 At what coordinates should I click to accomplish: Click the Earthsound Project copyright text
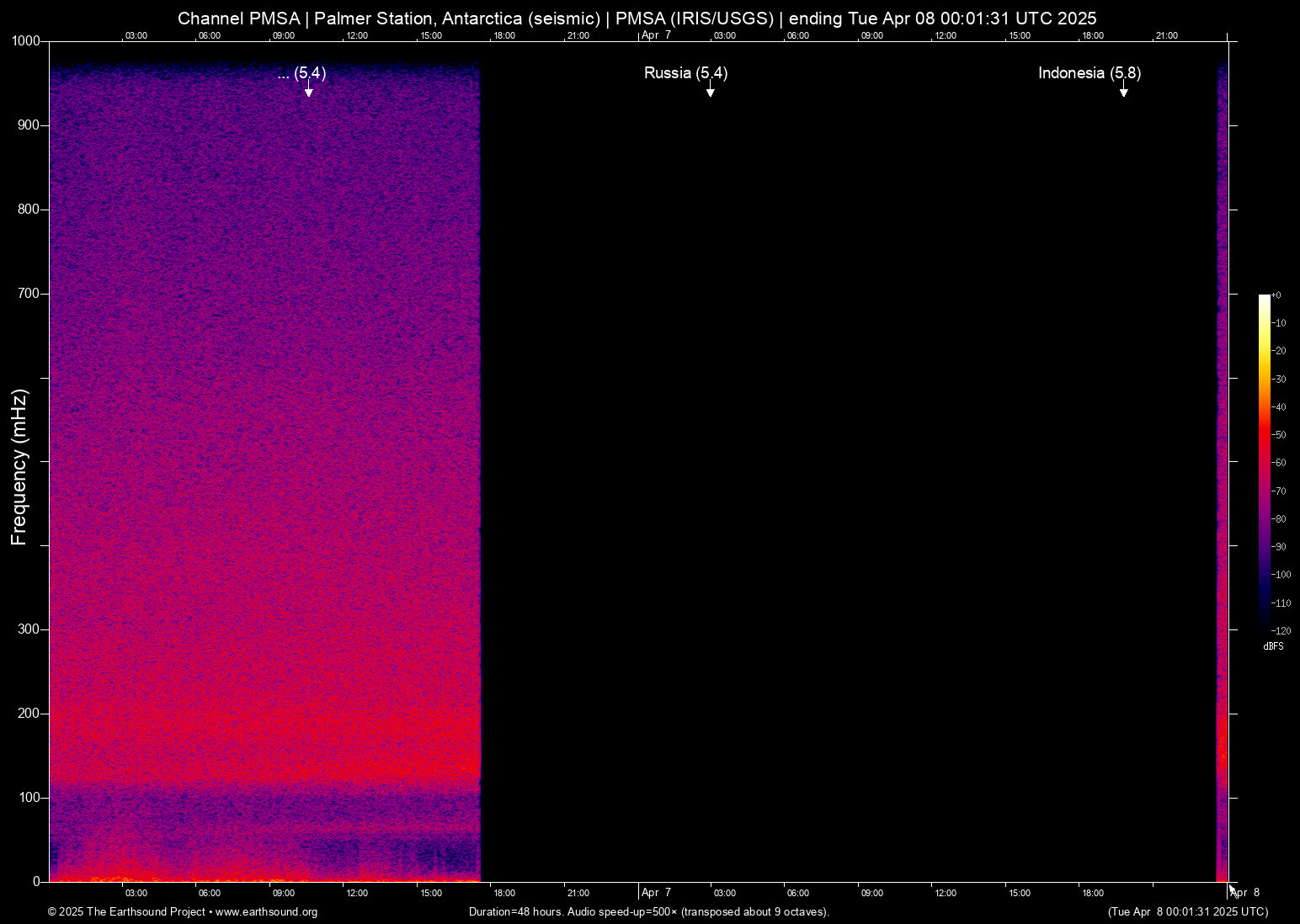point(126,912)
